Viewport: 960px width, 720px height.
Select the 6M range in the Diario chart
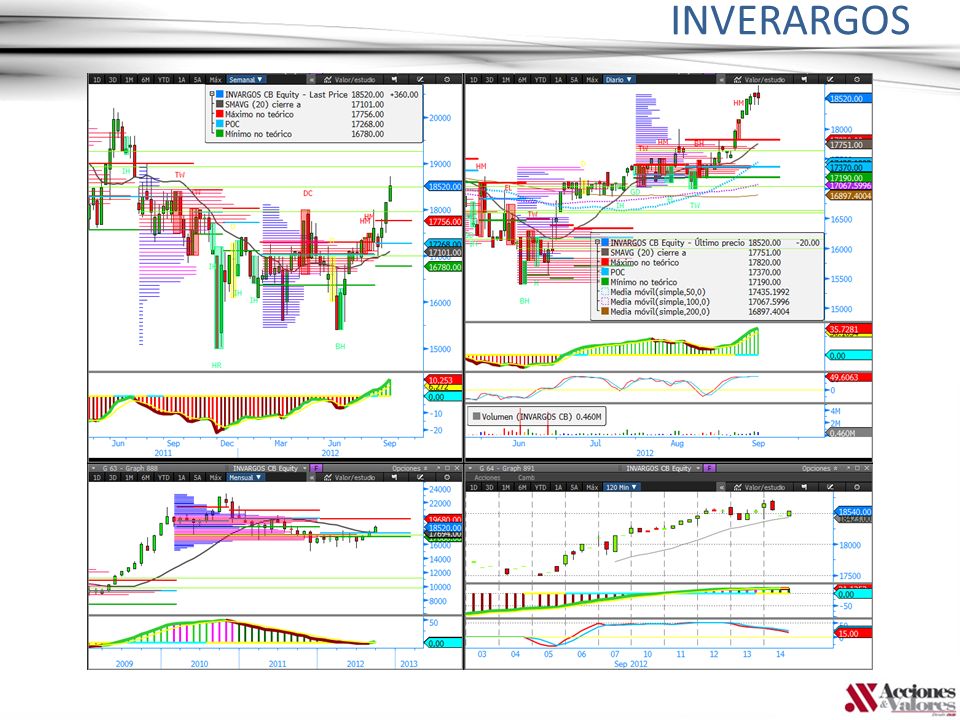tap(522, 80)
